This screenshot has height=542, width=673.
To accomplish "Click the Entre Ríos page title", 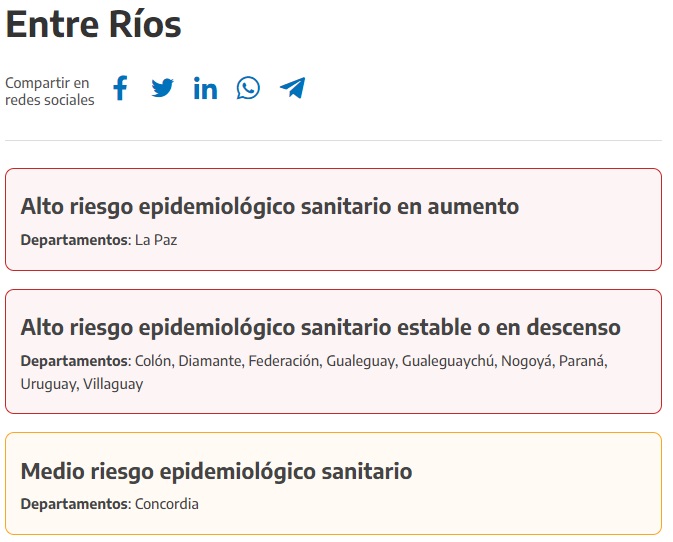I will pyautogui.click(x=94, y=25).
